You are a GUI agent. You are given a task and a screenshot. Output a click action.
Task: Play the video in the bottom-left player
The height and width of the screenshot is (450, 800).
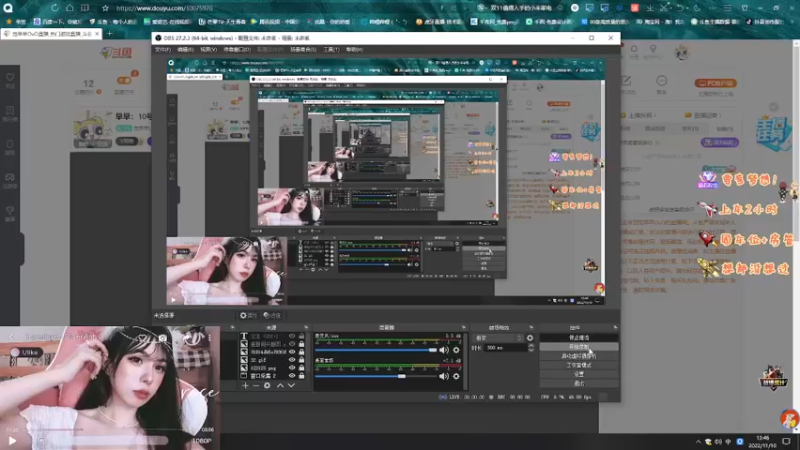[x=12, y=440]
